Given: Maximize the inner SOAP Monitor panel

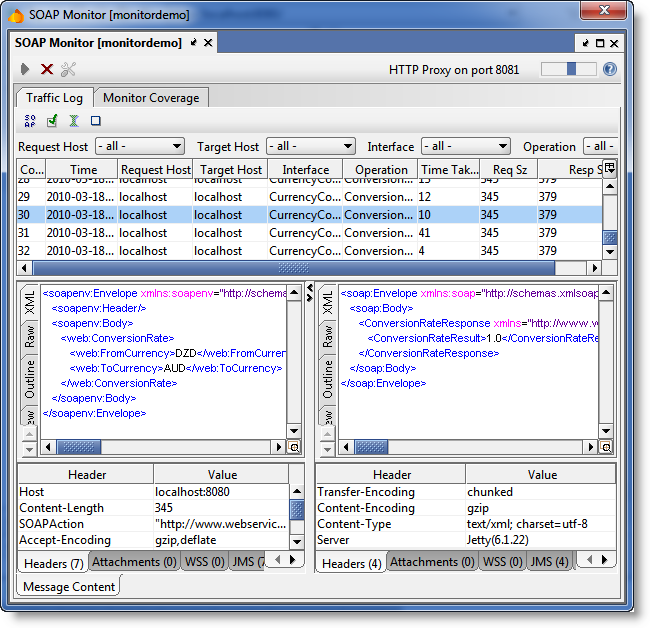Looking at the screenshot, I should pyautogui.click(x=600, y=43).
